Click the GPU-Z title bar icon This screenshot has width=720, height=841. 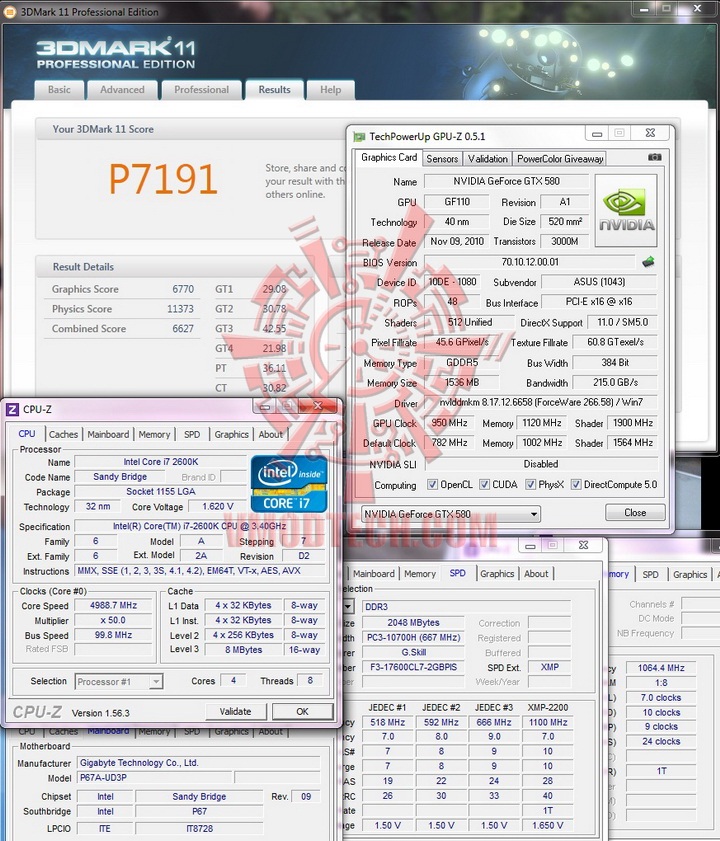click(x=359, y=137)
